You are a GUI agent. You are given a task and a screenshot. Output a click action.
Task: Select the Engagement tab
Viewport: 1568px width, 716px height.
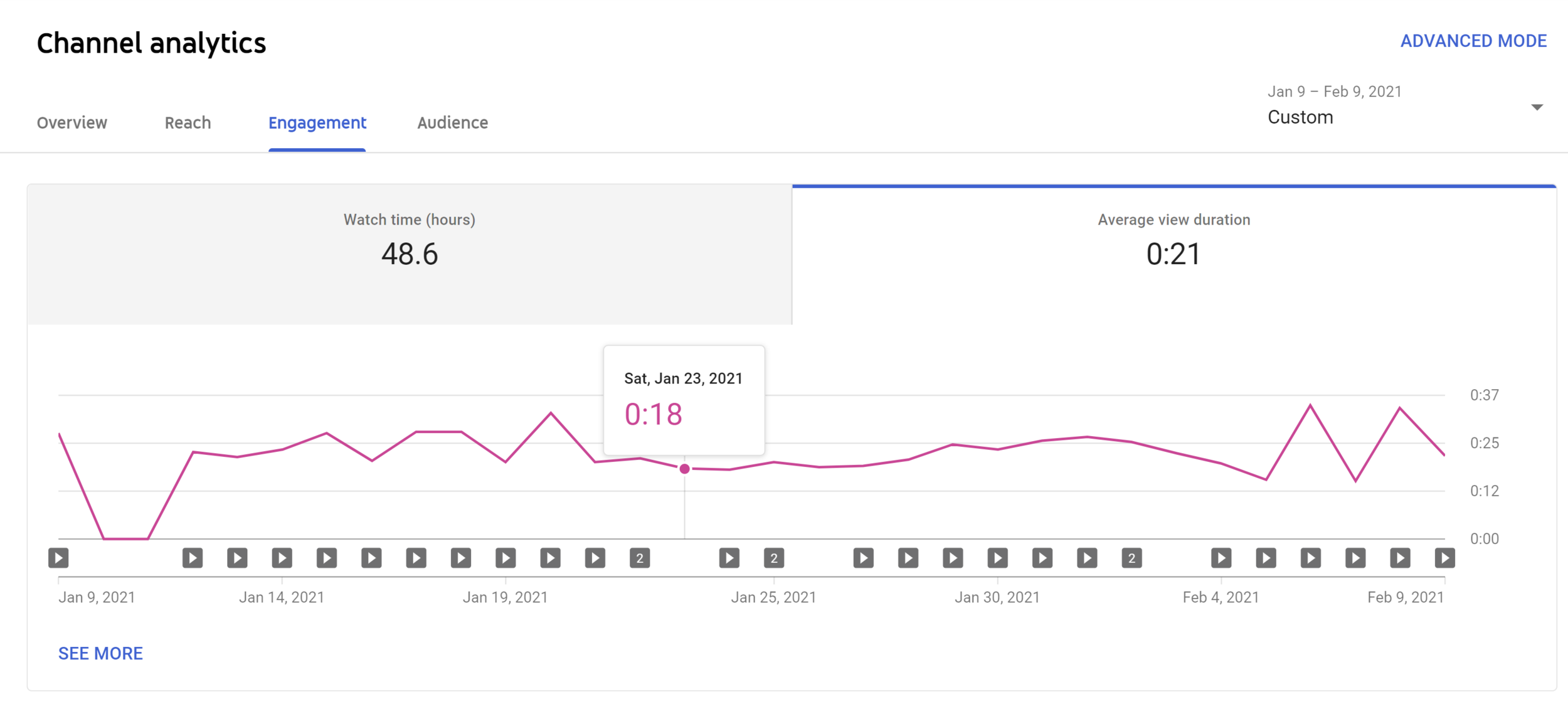[x=317, y=123]
